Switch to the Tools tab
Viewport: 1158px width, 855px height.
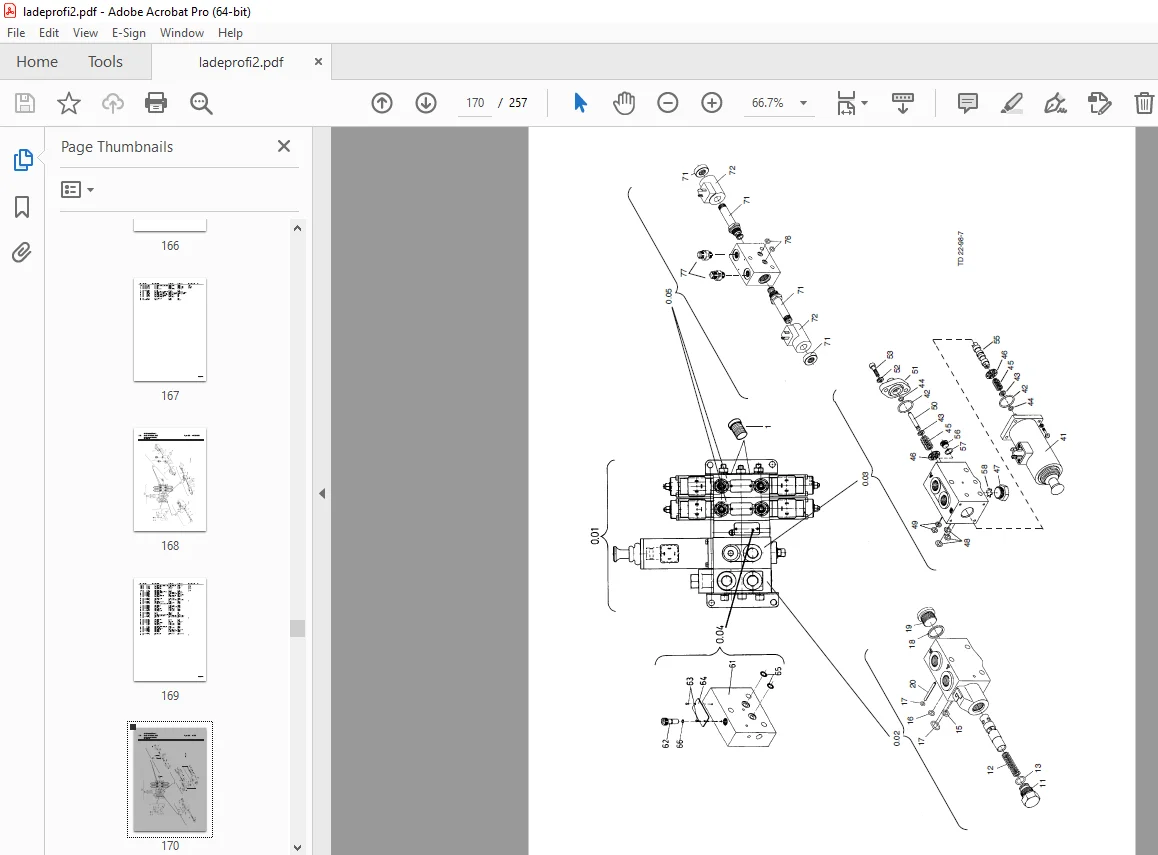106,62
